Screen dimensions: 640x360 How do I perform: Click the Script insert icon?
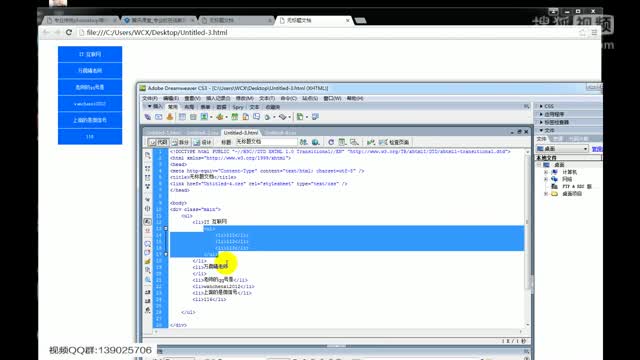pyautogui.click(x=282, y=117)
